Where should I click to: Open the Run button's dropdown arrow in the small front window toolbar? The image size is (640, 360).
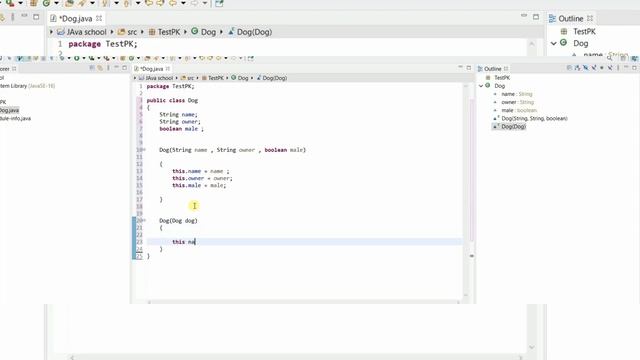point(84,58)
